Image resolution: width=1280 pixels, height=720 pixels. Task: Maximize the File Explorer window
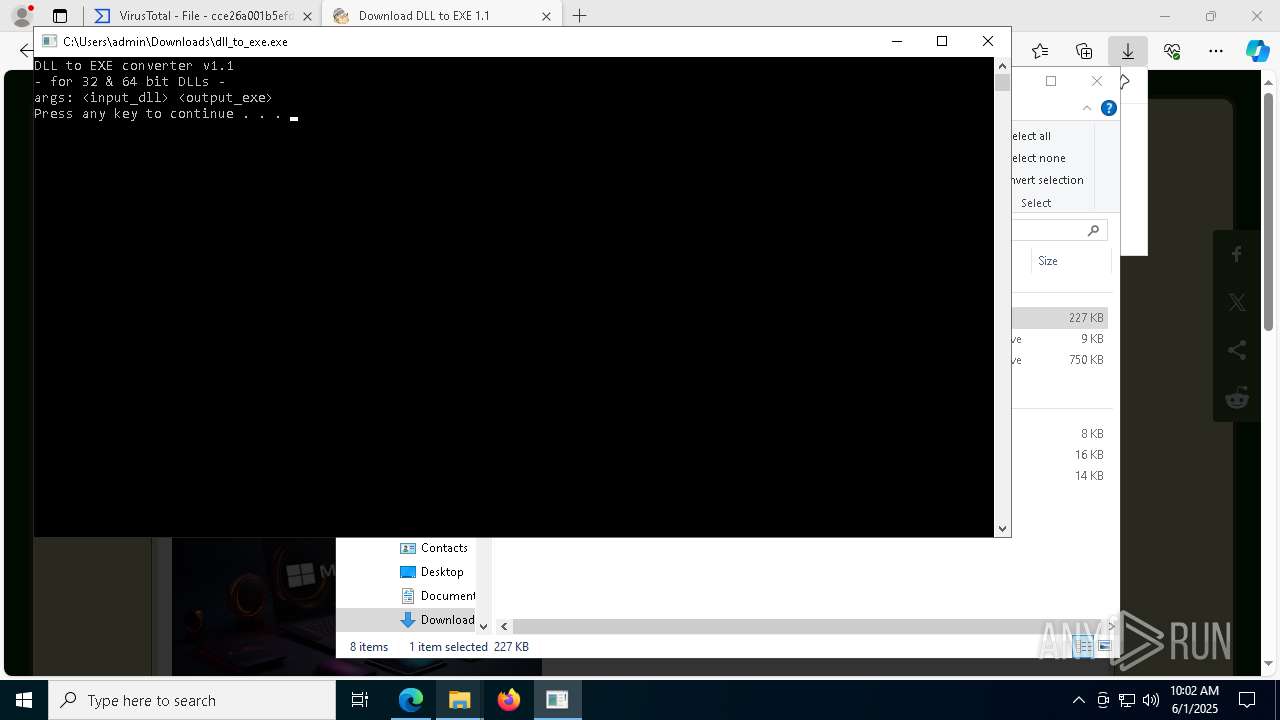point(1051,81)
